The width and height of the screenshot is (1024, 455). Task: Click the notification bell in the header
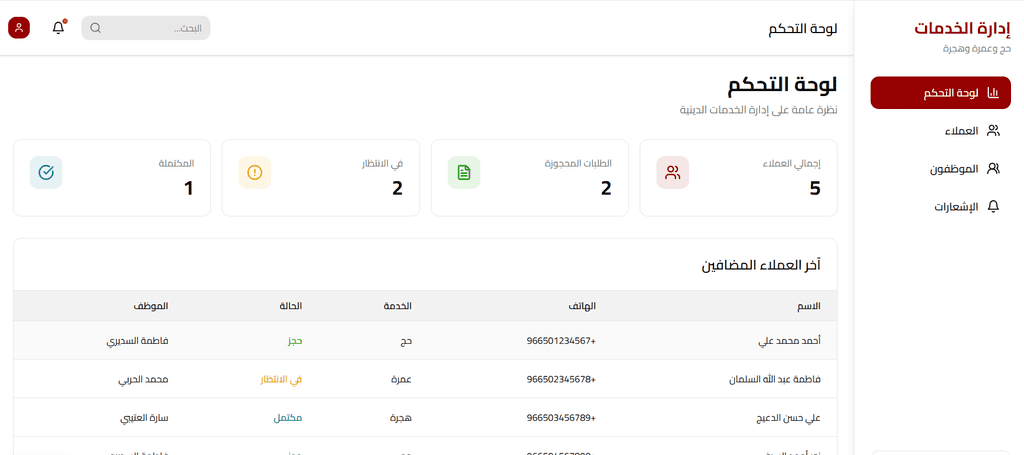59,27
